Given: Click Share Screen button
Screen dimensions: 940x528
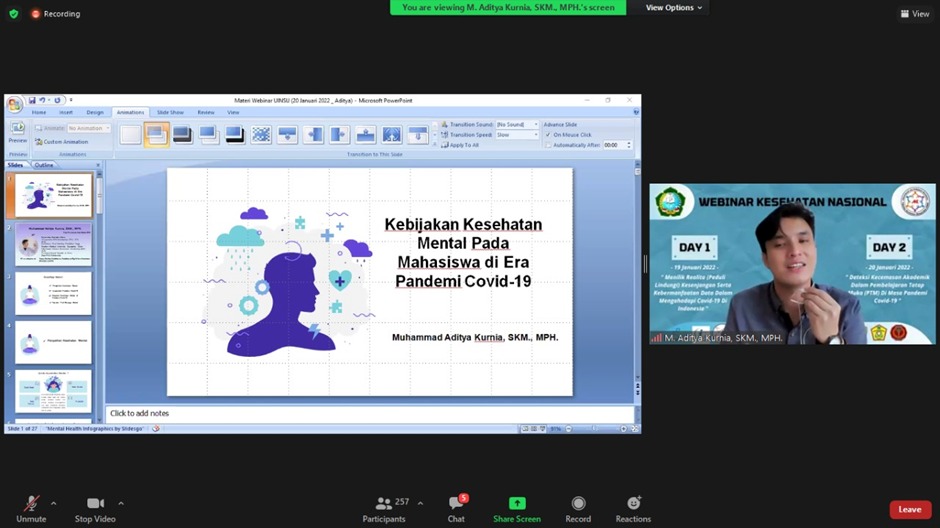Looking at the screenshot, I should [x=517, y=509].
